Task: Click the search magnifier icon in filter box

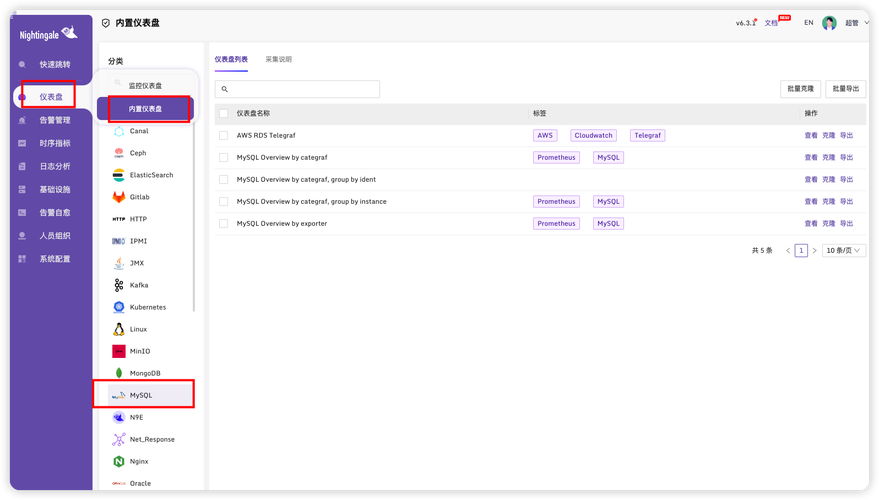Action: point(225,89)
